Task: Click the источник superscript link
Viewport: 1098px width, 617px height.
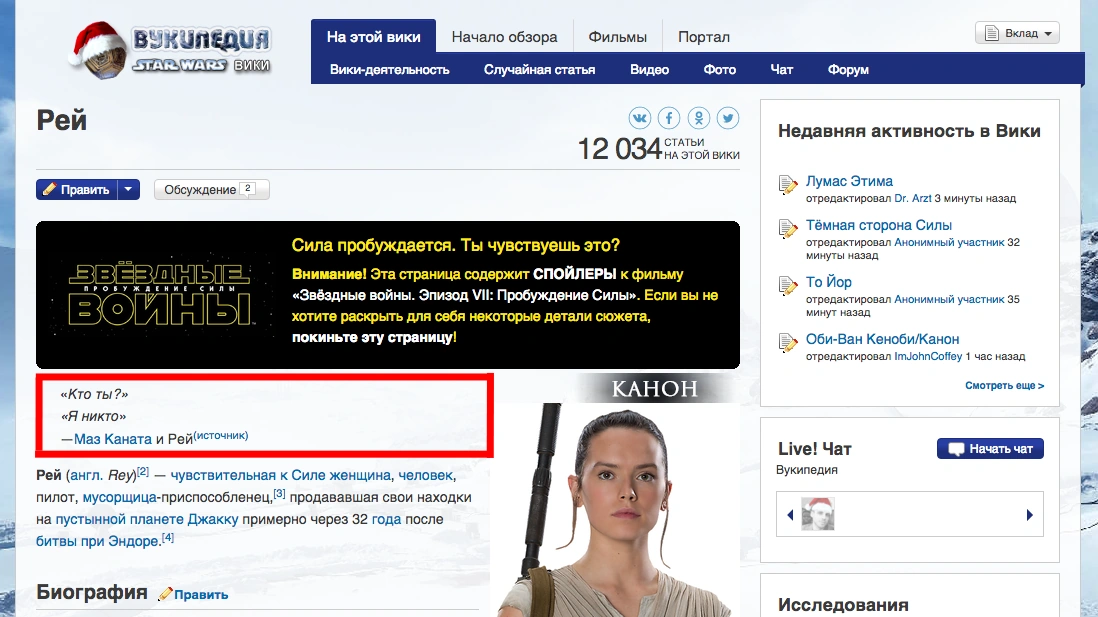Action: coord(221,435)
